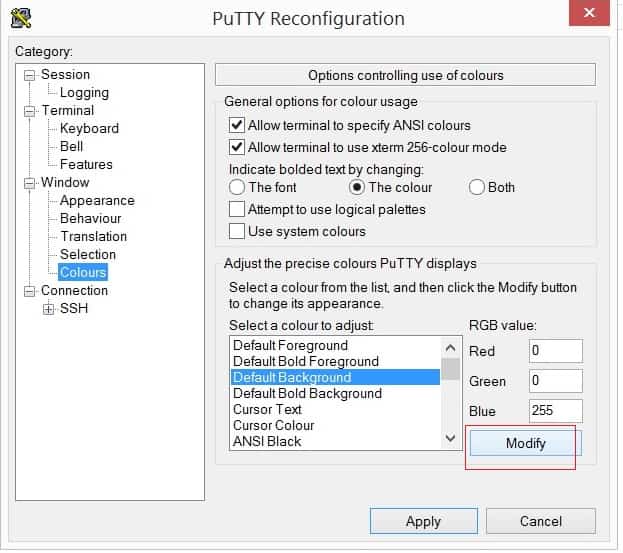Select Default Foreground in colour list

(x=335, y=345)
